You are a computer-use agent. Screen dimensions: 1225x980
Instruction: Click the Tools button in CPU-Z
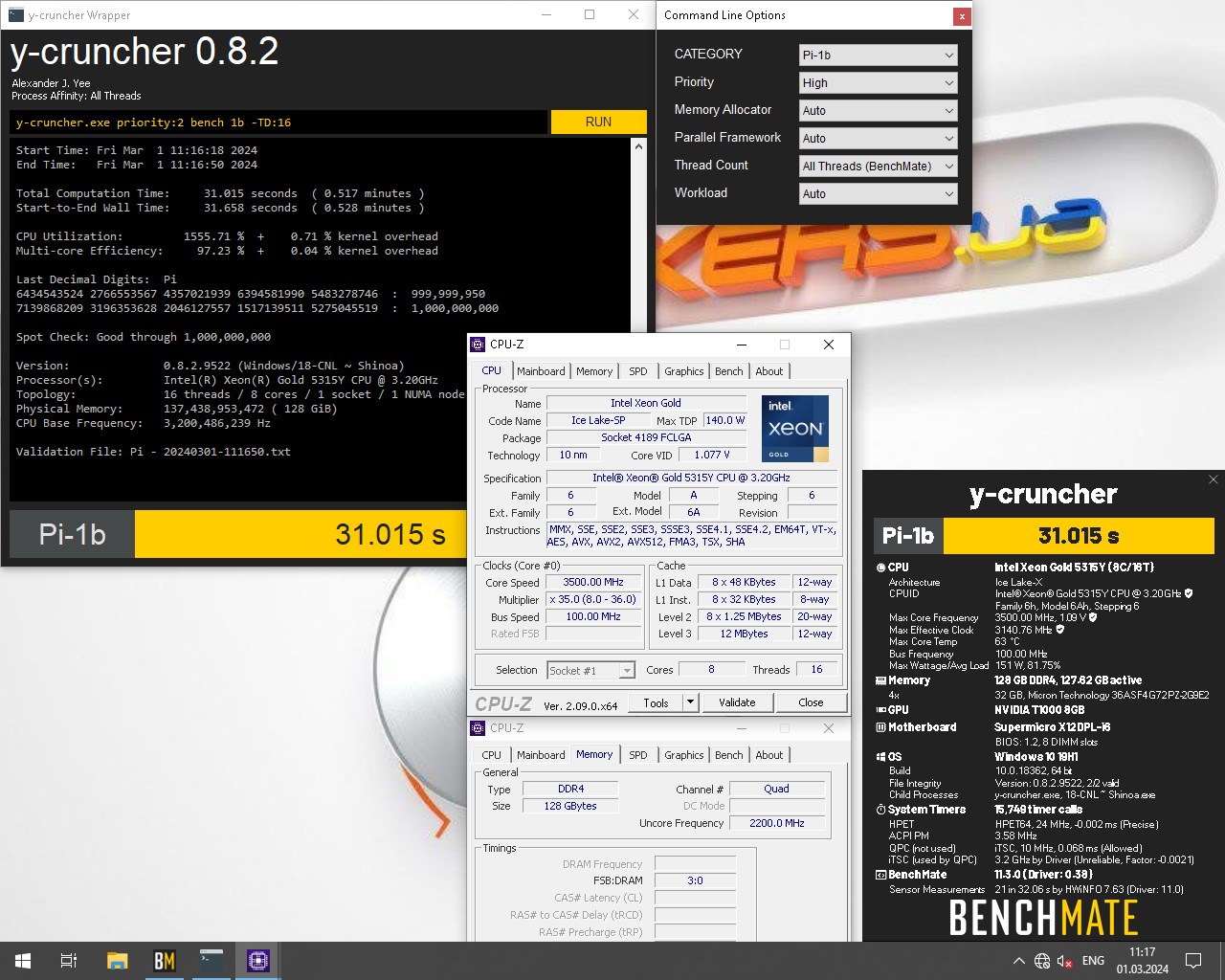tap(657, 702)
